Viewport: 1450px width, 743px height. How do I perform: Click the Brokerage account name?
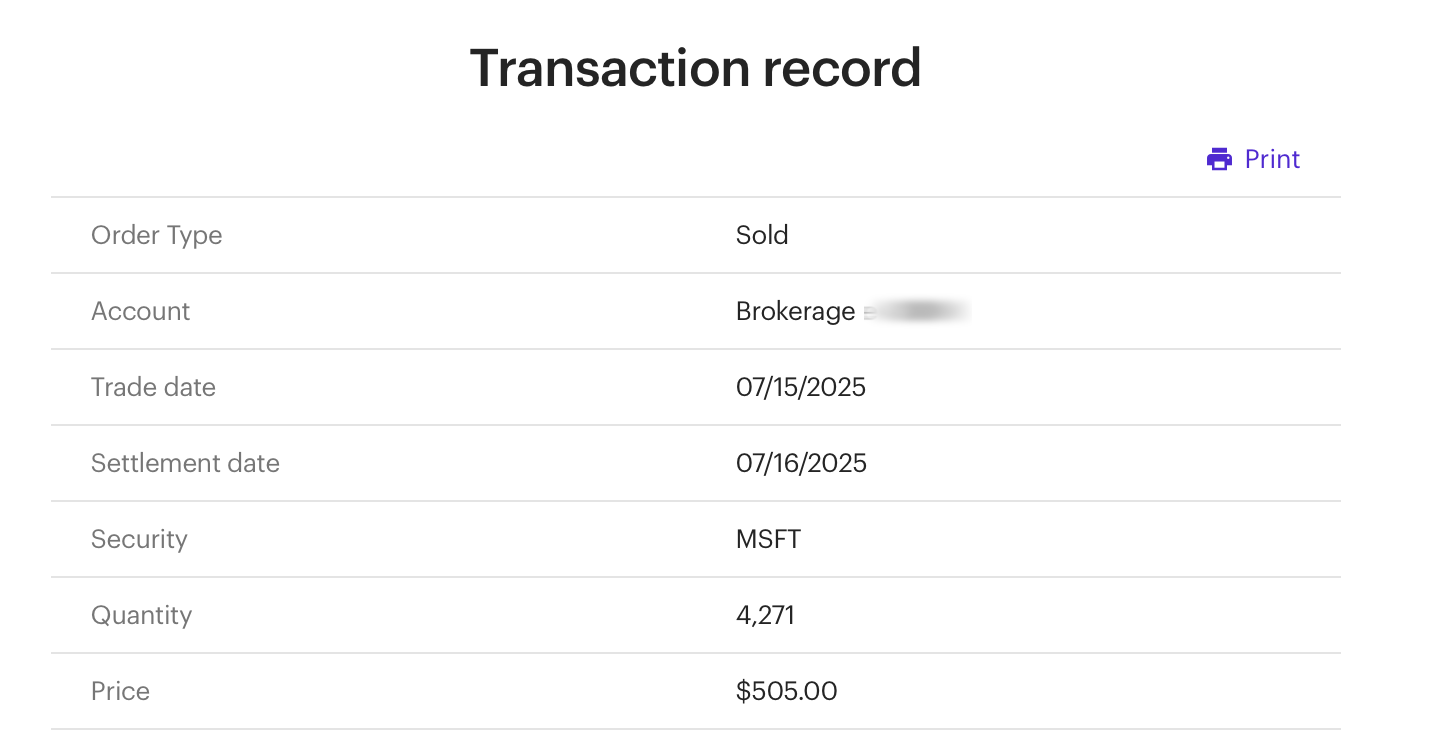[x=795, y=312]
